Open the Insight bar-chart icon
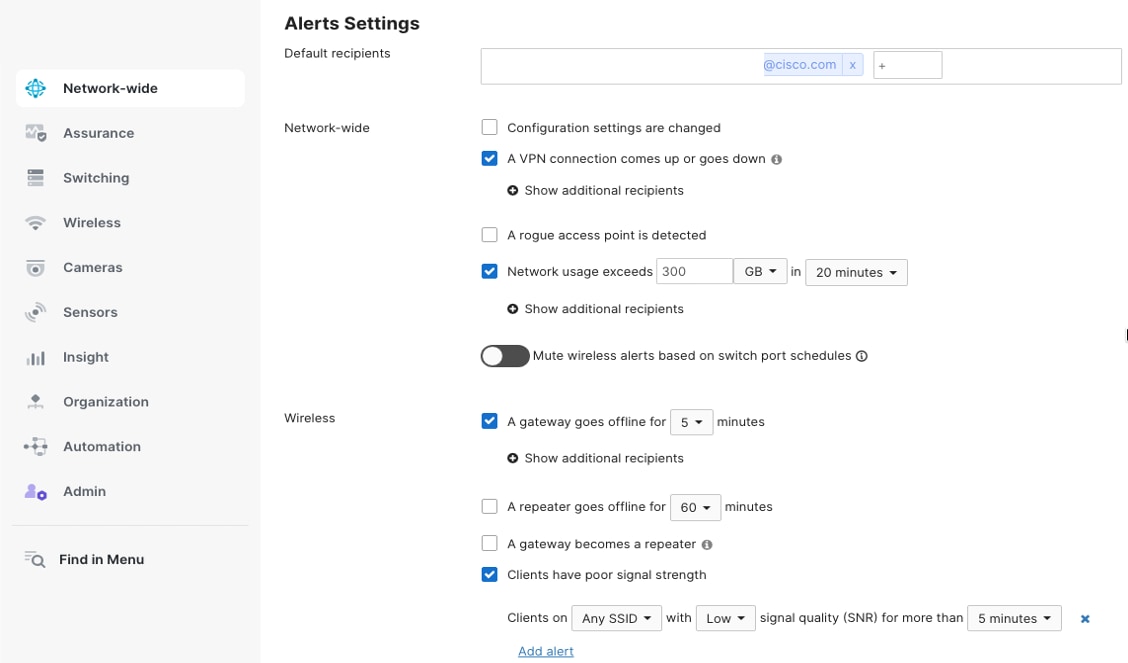 [36, 357]
